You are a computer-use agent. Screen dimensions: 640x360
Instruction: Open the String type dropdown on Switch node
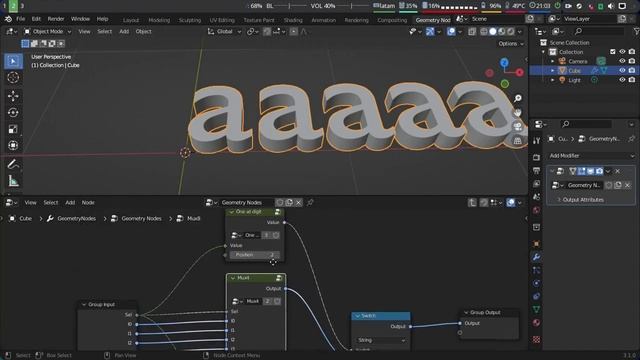pyautogui.click(x=381, y=340)
